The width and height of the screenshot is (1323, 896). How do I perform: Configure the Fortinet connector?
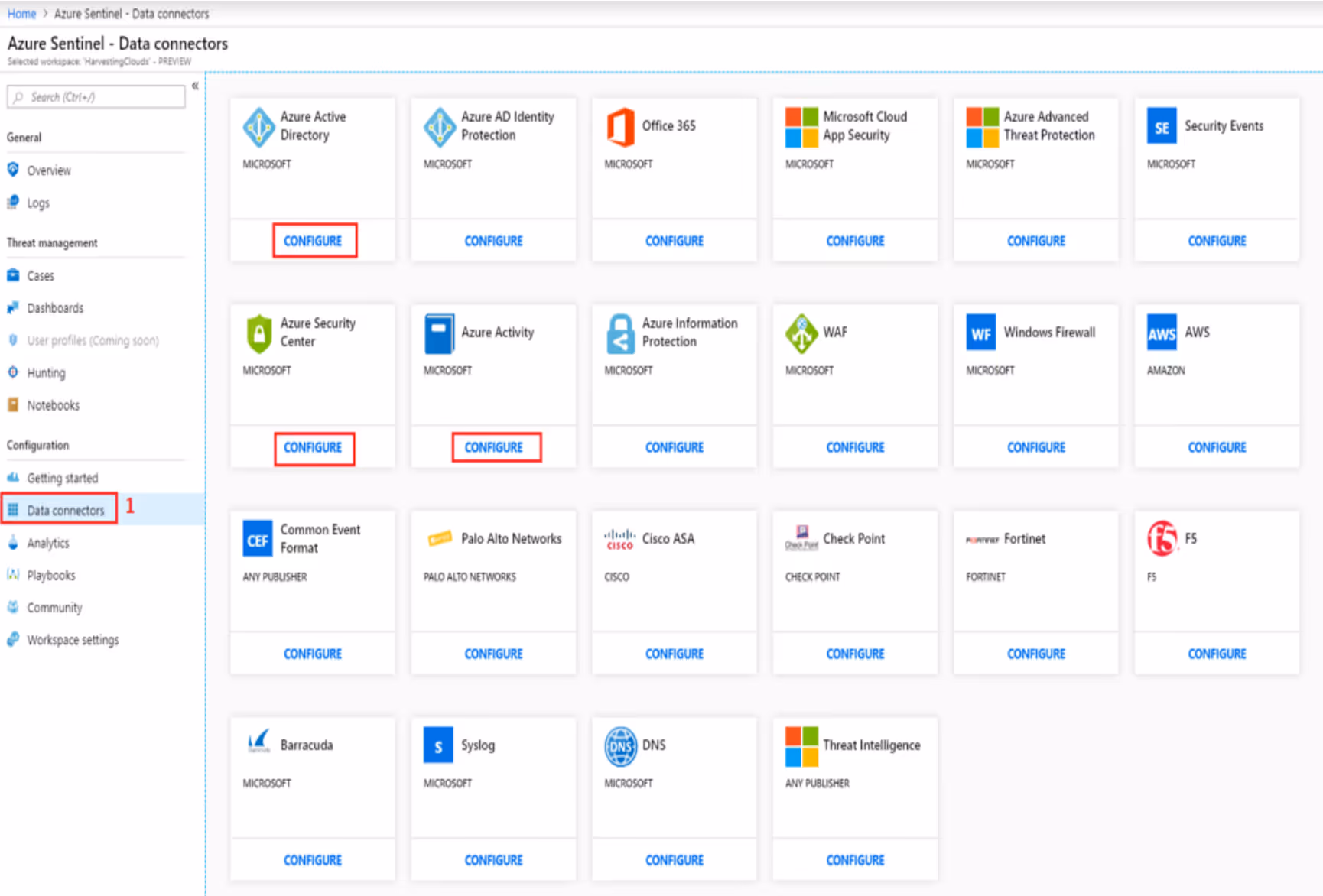[1036, 654]
